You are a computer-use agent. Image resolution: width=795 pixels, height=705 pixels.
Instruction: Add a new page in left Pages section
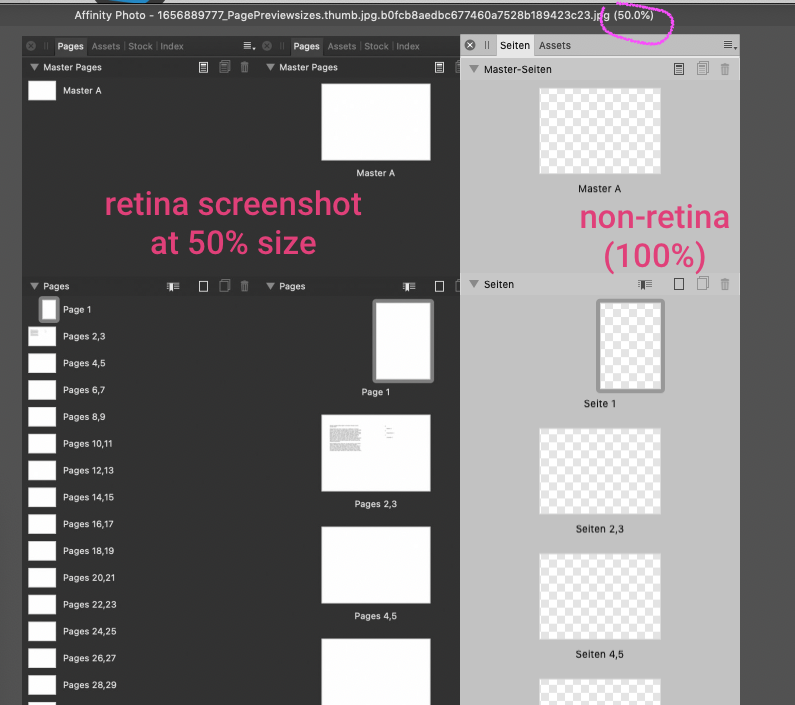point(203,287)
